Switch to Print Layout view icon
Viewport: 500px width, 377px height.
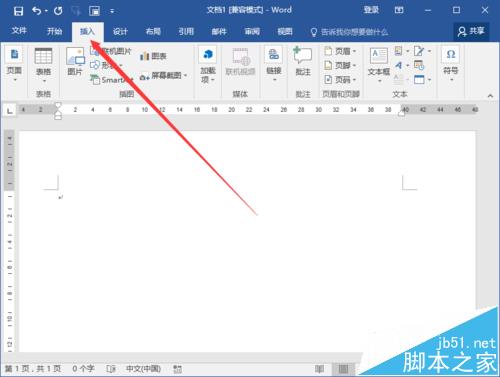[x=343, y=369]
